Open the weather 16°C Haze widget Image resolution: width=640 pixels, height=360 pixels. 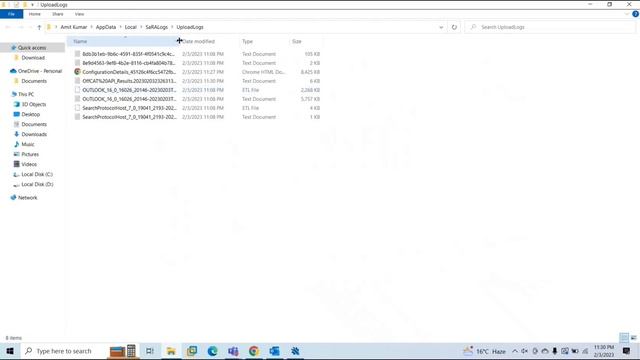(x=484, y=351)
